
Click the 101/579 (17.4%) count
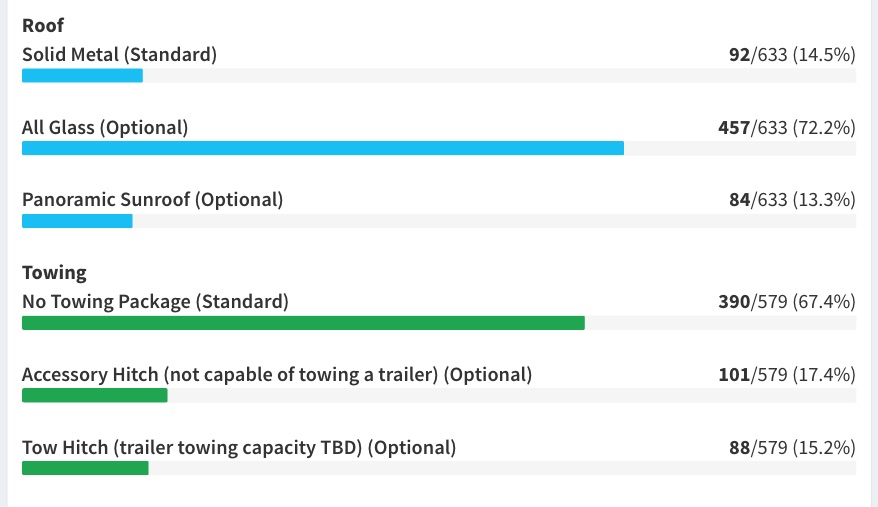[x=787, y=375]
